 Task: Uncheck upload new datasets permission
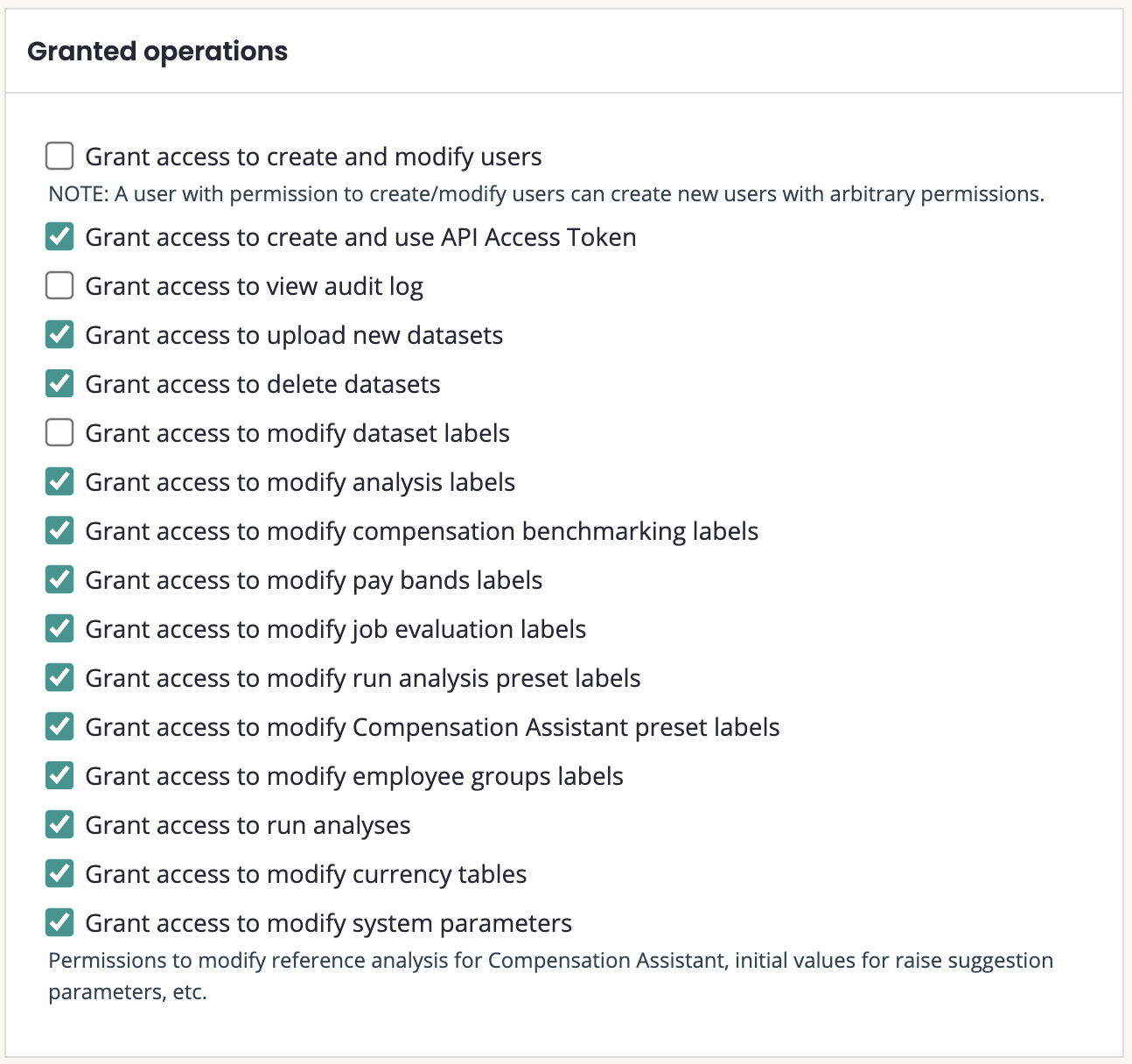point(59,335)
